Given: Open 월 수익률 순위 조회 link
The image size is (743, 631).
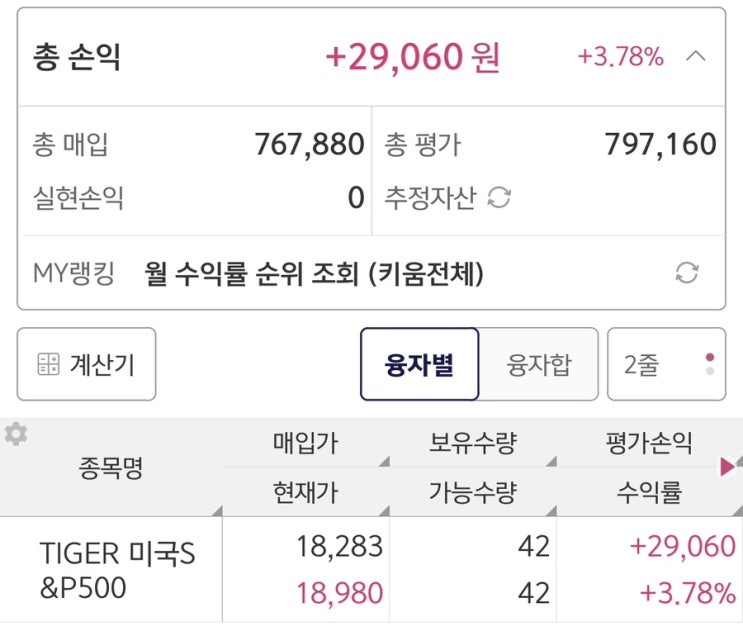Looking at the screenshot, I should [x=314, y=273].
